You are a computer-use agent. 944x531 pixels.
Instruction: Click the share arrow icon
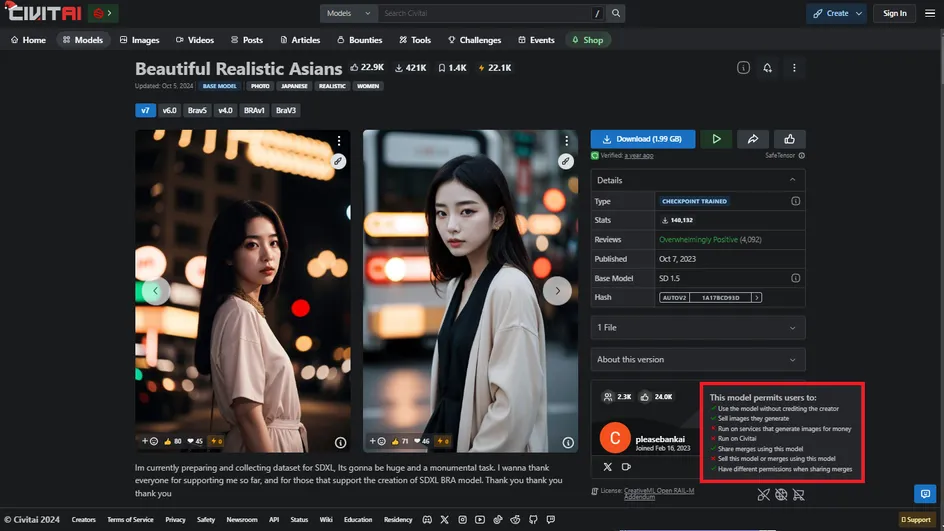click(x=752, y=139)
